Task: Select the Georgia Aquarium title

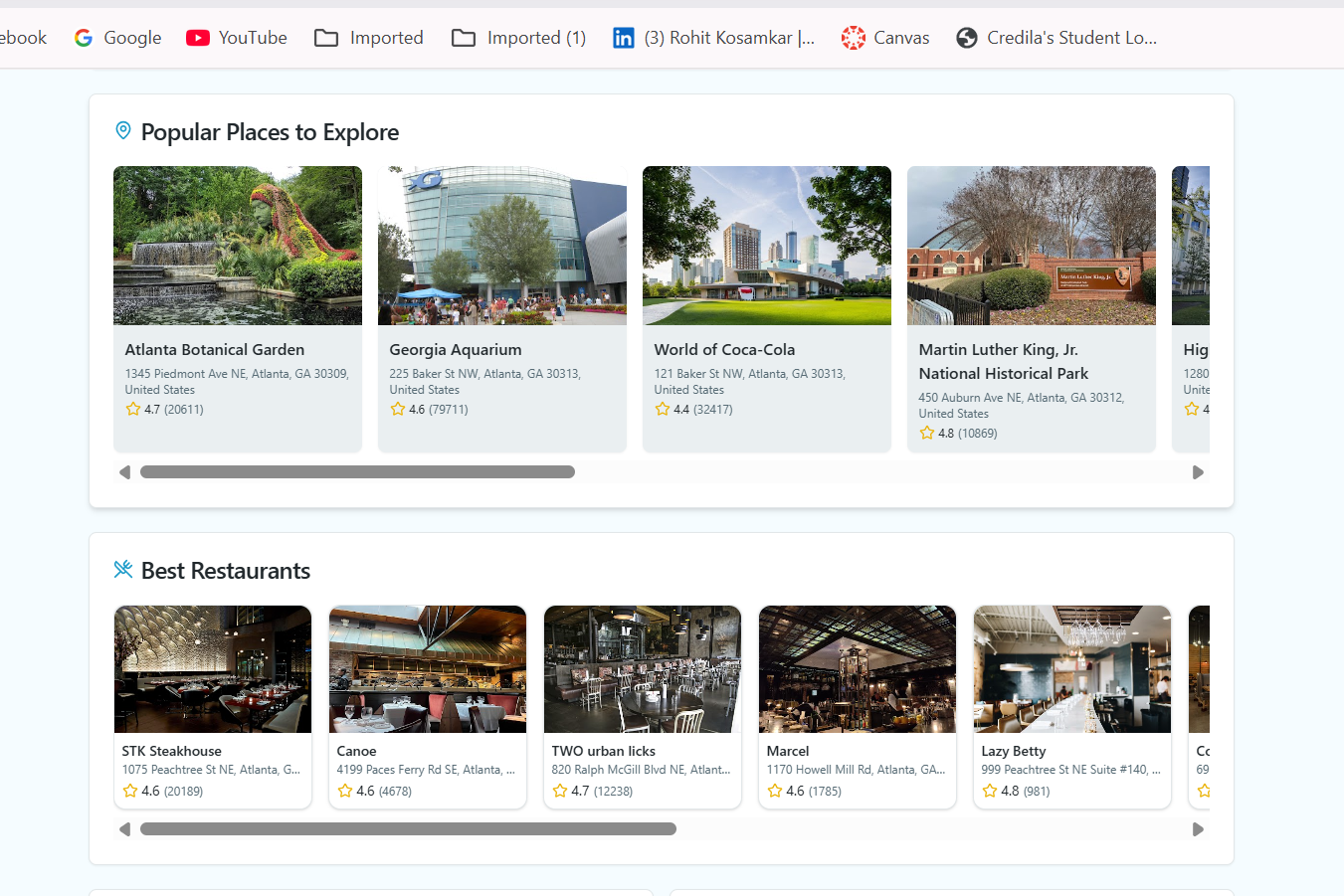Action: click(456, 350)
